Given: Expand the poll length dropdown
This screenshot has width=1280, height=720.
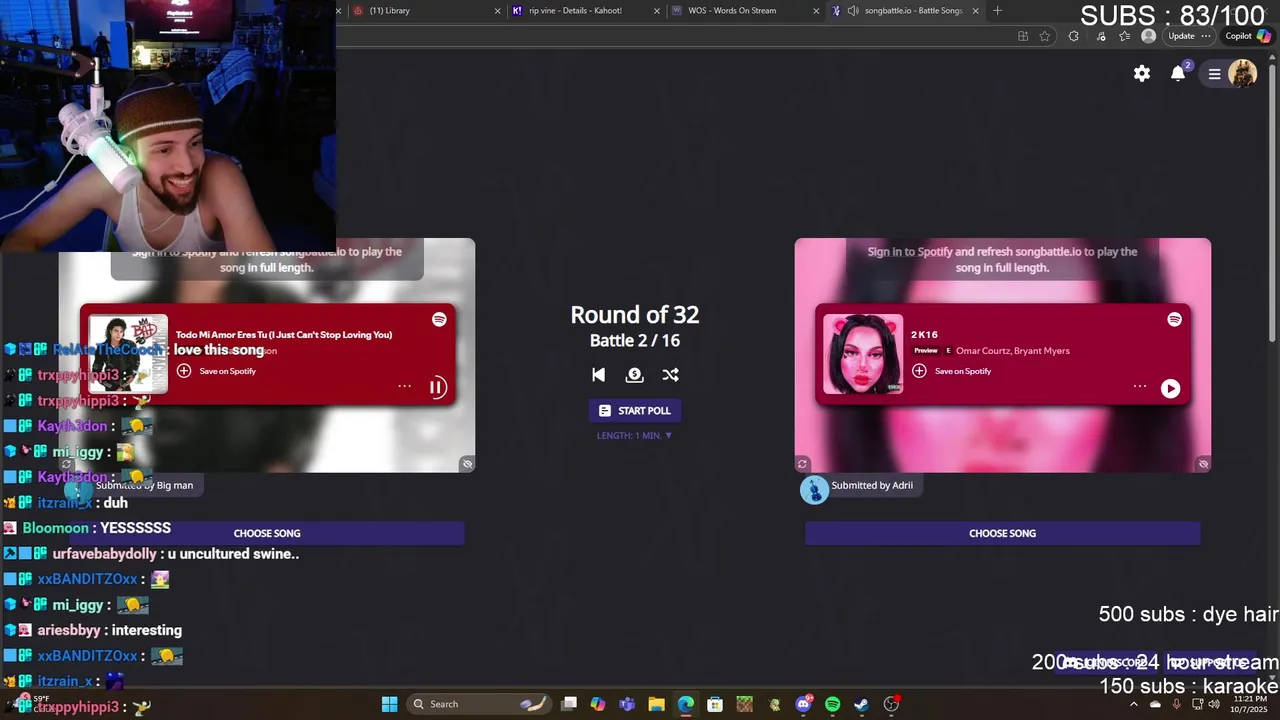Looking at the screenshot, I should (635, 435).
